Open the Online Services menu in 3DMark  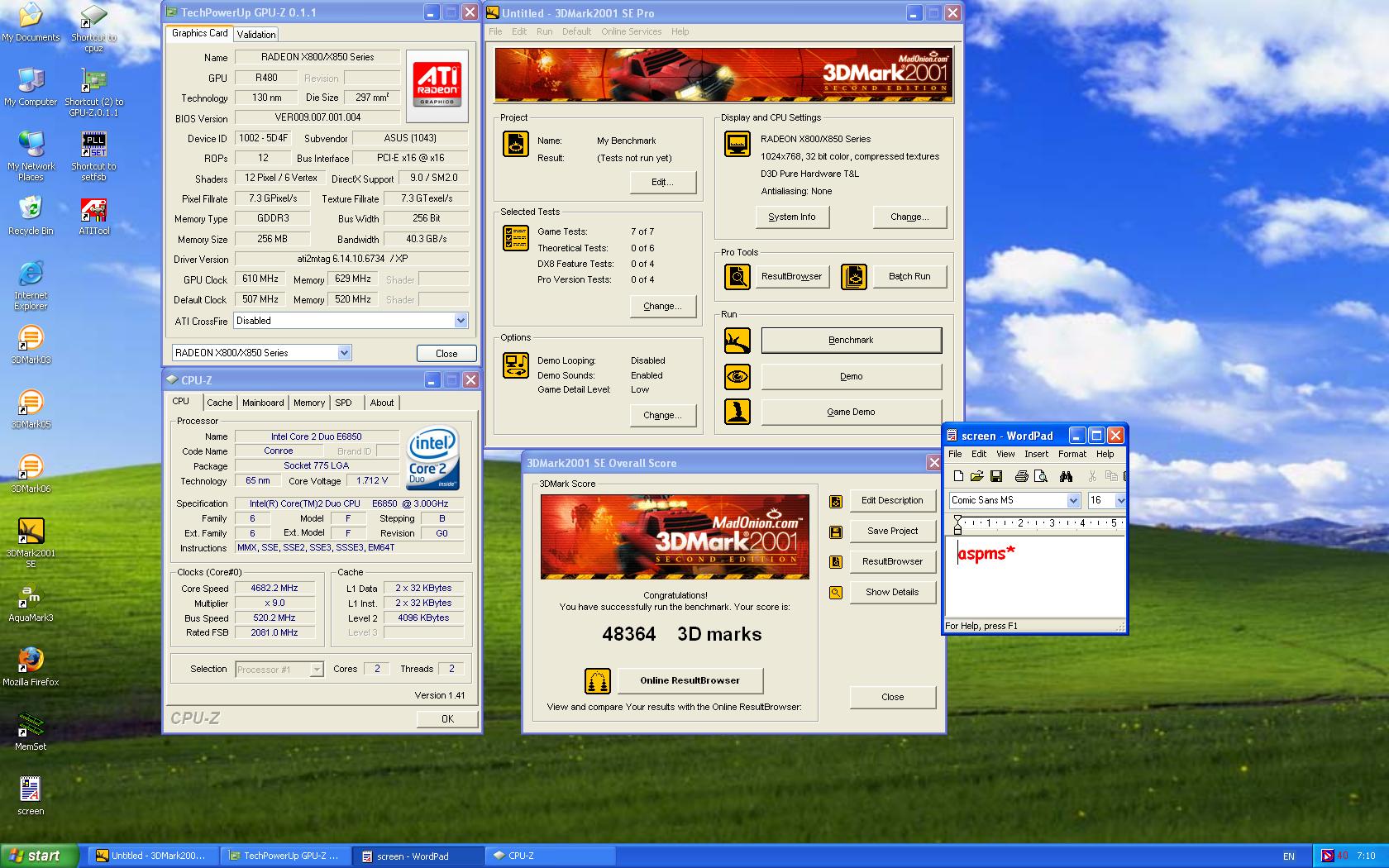coord(631,31)
